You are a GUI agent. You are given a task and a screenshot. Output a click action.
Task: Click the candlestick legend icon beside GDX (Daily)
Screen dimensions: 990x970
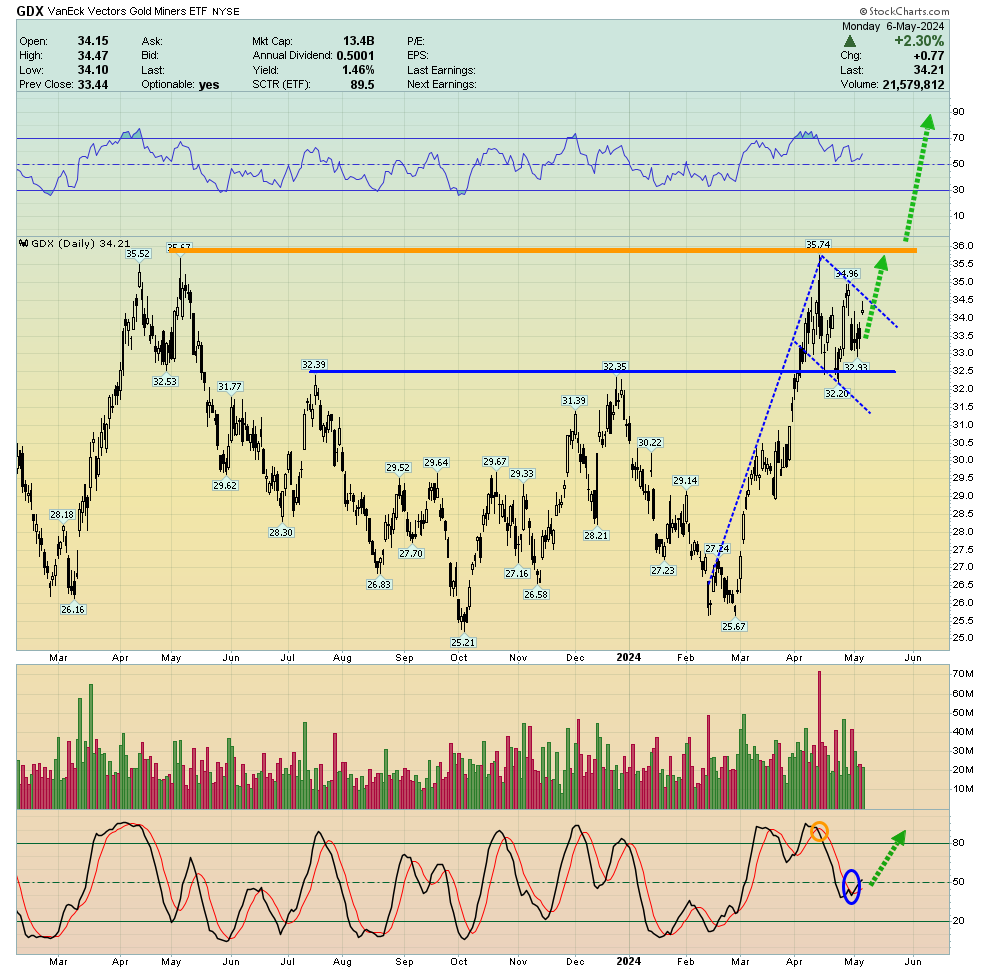(x=24, y=243)
